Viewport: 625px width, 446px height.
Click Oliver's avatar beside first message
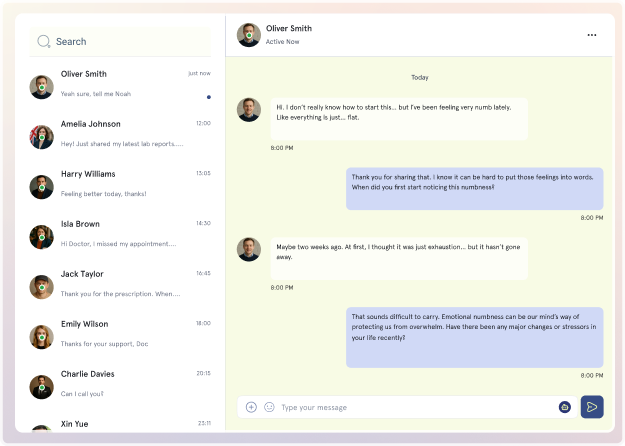pos(249,110)
